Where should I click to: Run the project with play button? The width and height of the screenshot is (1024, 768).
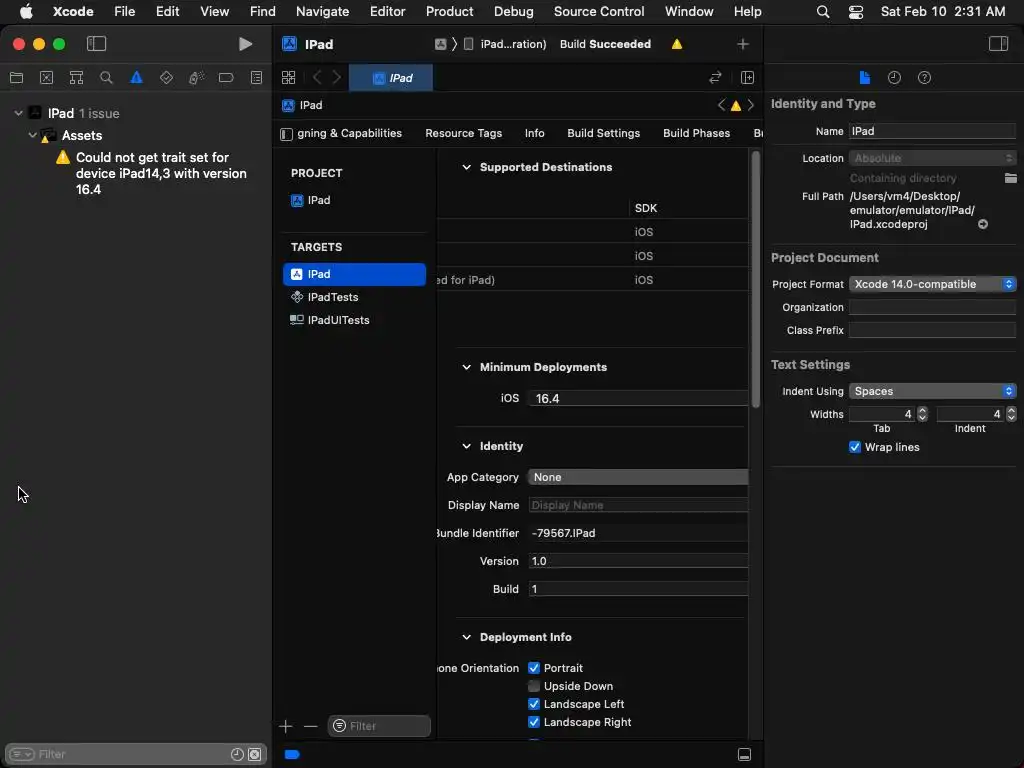point(245,44)
